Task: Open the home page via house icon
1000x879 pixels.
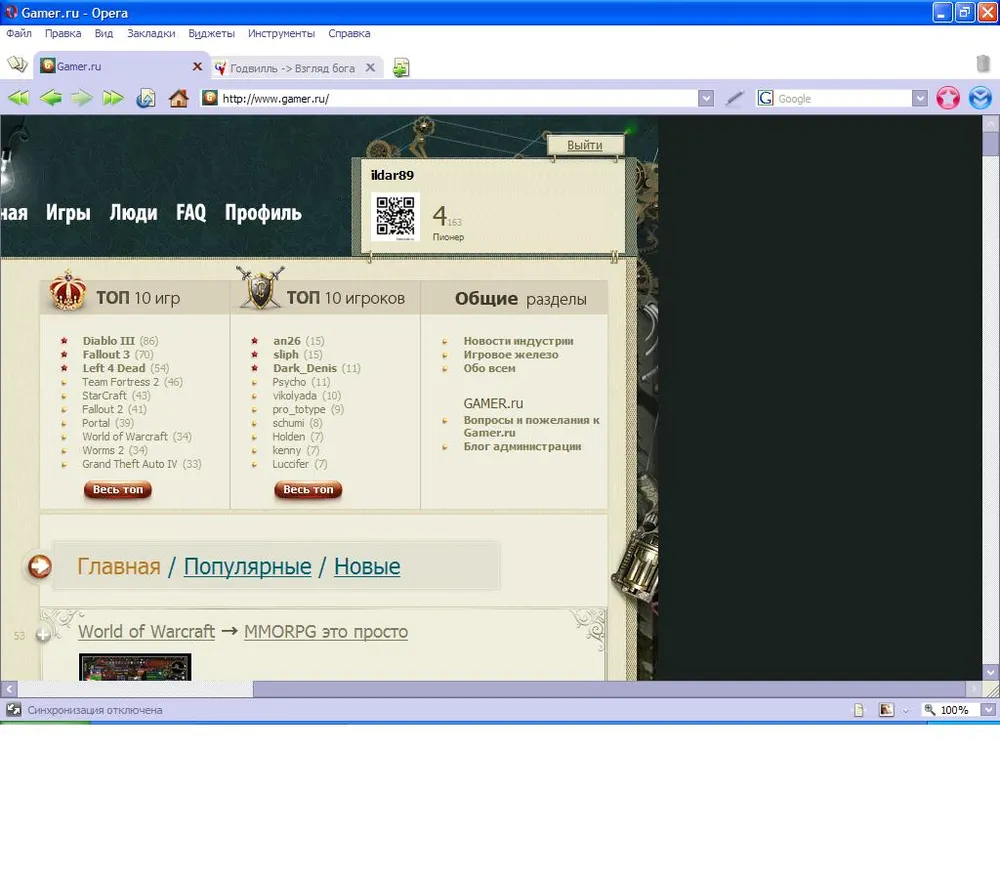Action: click(x=179, y=98)
